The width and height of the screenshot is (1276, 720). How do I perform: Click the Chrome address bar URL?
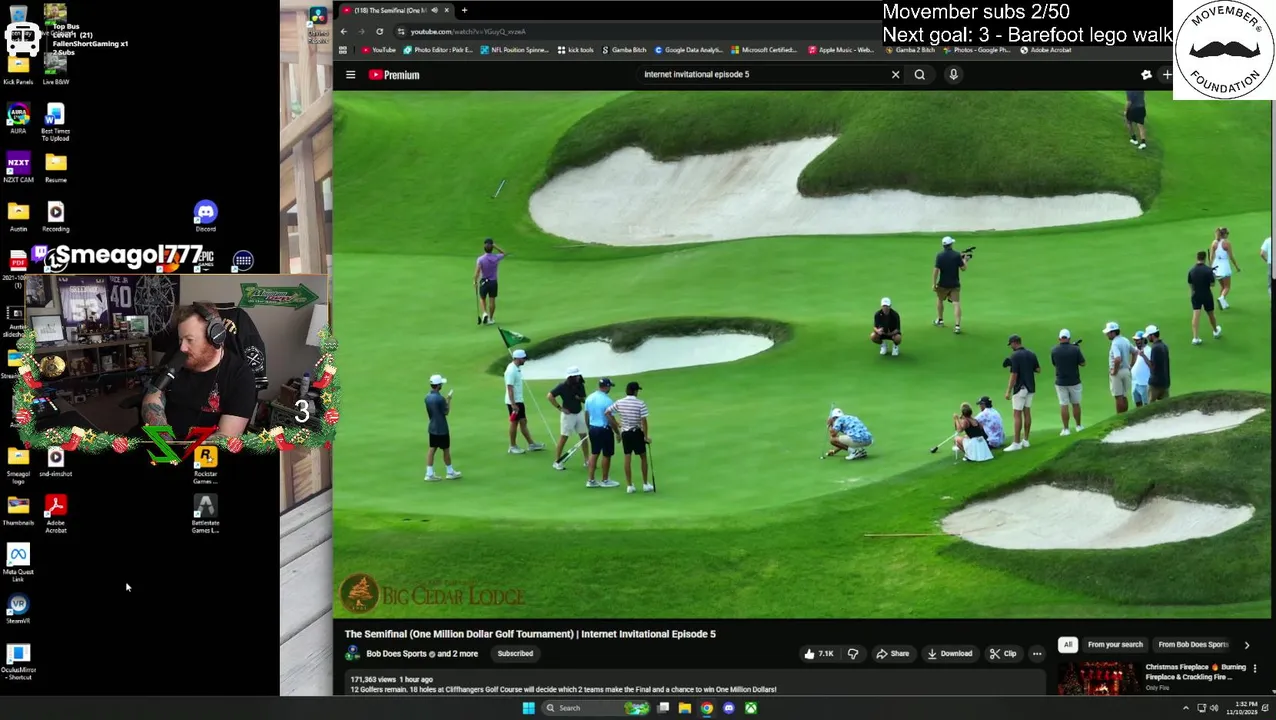tap(468, 31)
